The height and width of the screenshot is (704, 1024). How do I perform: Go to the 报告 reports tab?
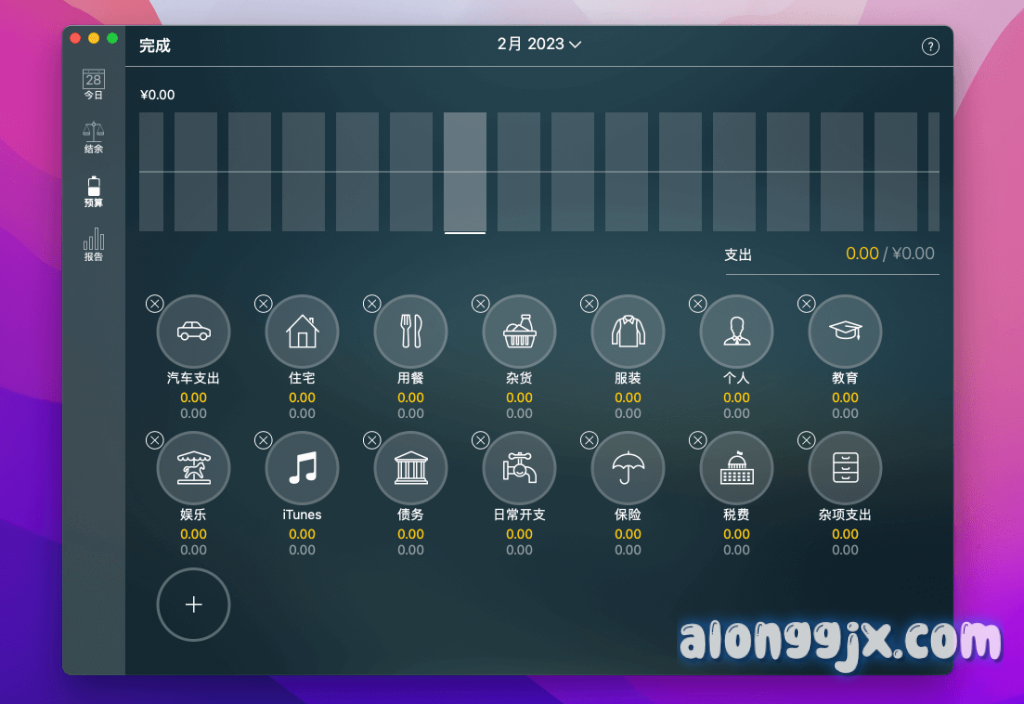point(93,245)
